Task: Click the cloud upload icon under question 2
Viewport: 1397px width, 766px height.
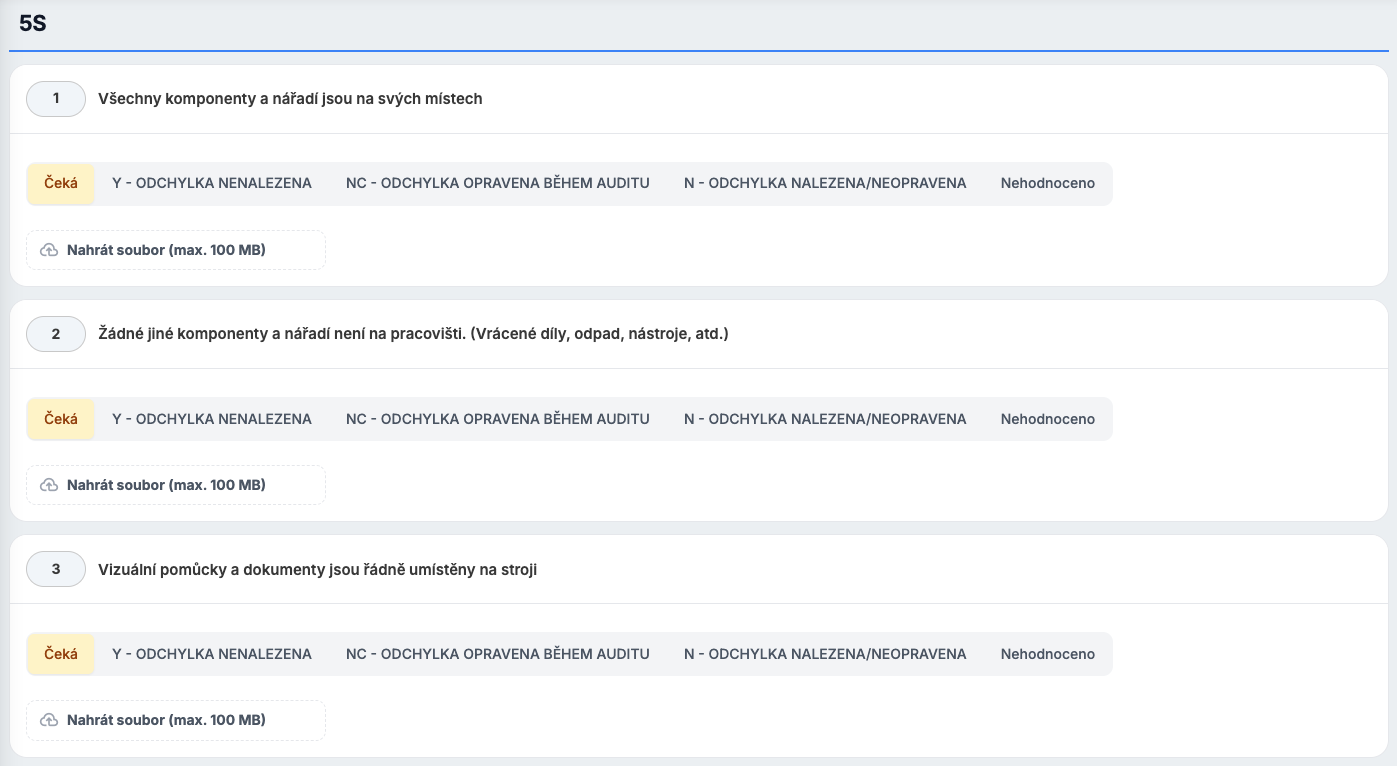Action: pos(49,485)
